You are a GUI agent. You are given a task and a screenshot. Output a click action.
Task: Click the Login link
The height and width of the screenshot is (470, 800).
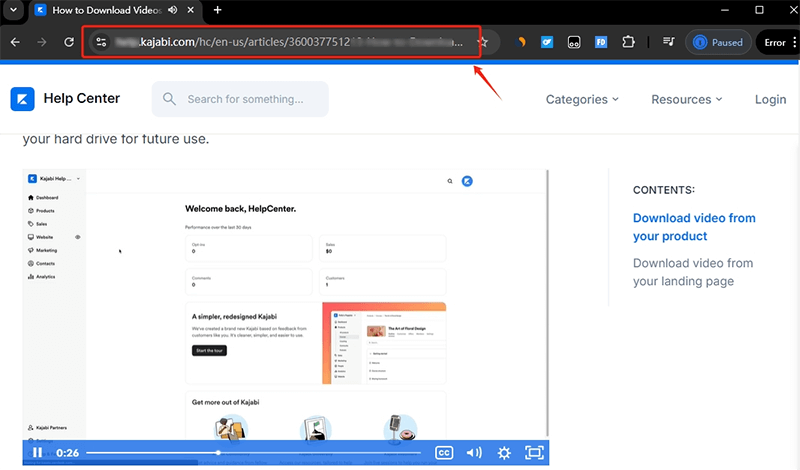[770, 100]
